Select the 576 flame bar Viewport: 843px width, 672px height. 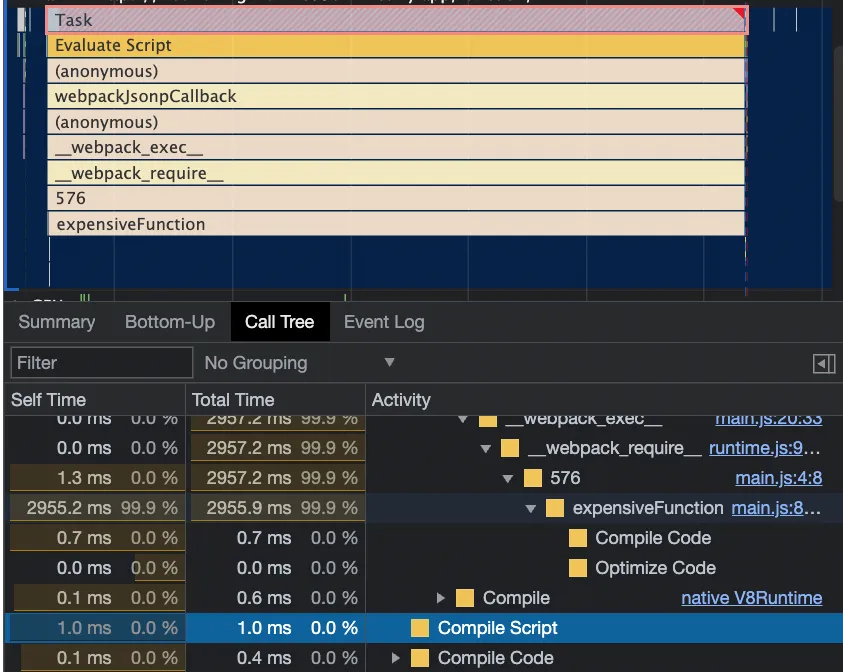coord(396,198)
